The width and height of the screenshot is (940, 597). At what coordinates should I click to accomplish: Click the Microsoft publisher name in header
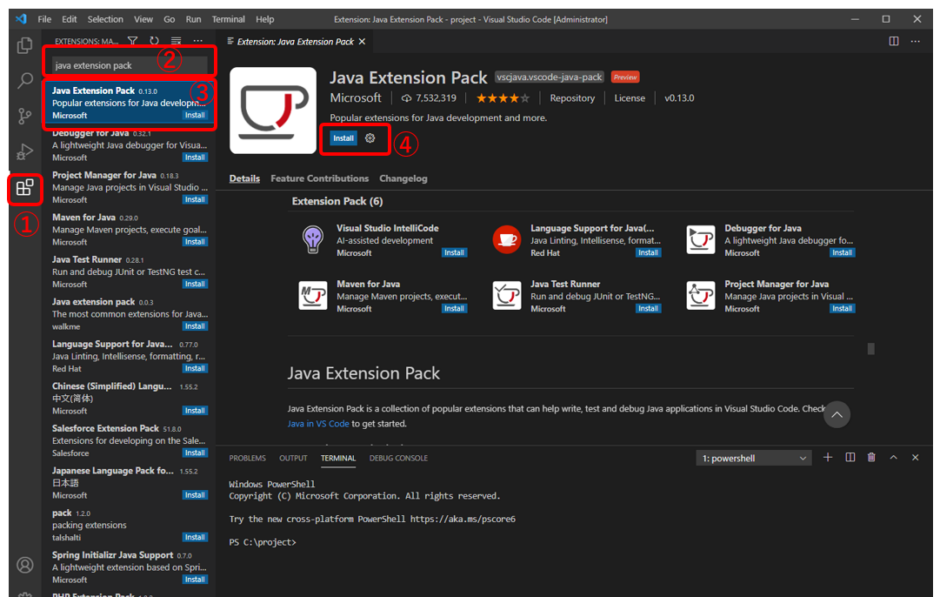pos(355,98)
